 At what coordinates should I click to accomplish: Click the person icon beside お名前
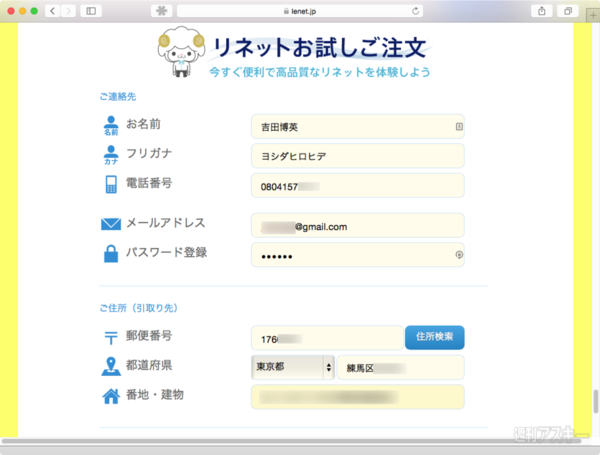click(x=111, y=126)
